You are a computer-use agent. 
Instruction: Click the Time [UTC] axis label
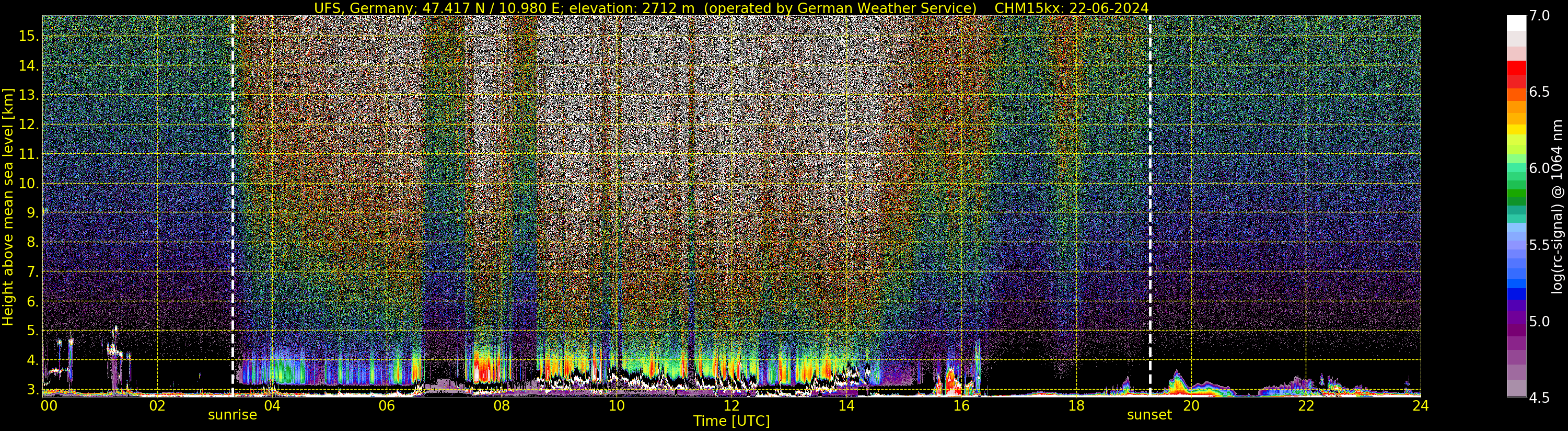[731, 421]
